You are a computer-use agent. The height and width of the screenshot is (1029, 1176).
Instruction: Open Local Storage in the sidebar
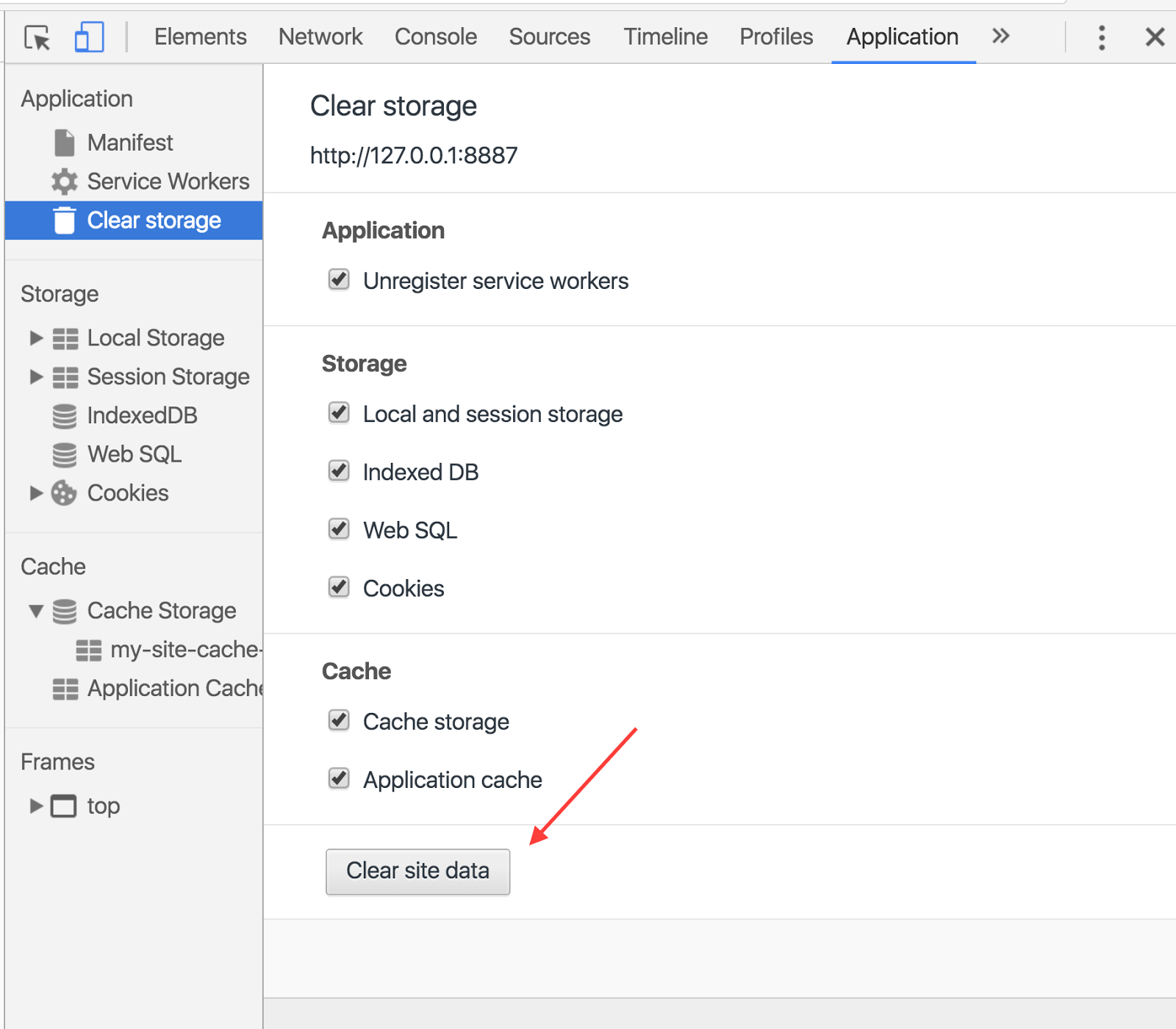coord(156,338)
